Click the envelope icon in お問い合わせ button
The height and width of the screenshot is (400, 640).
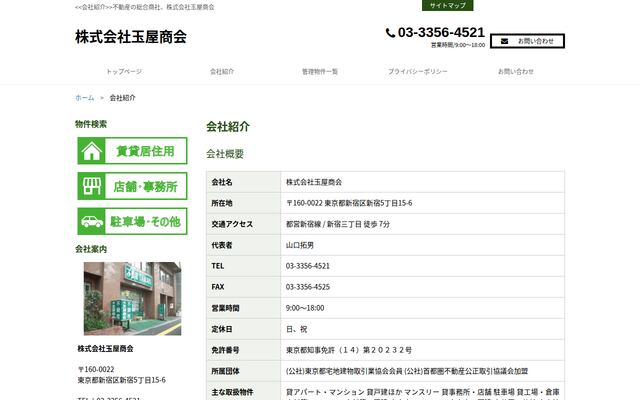pyautogui.click(x=504, y=41)
